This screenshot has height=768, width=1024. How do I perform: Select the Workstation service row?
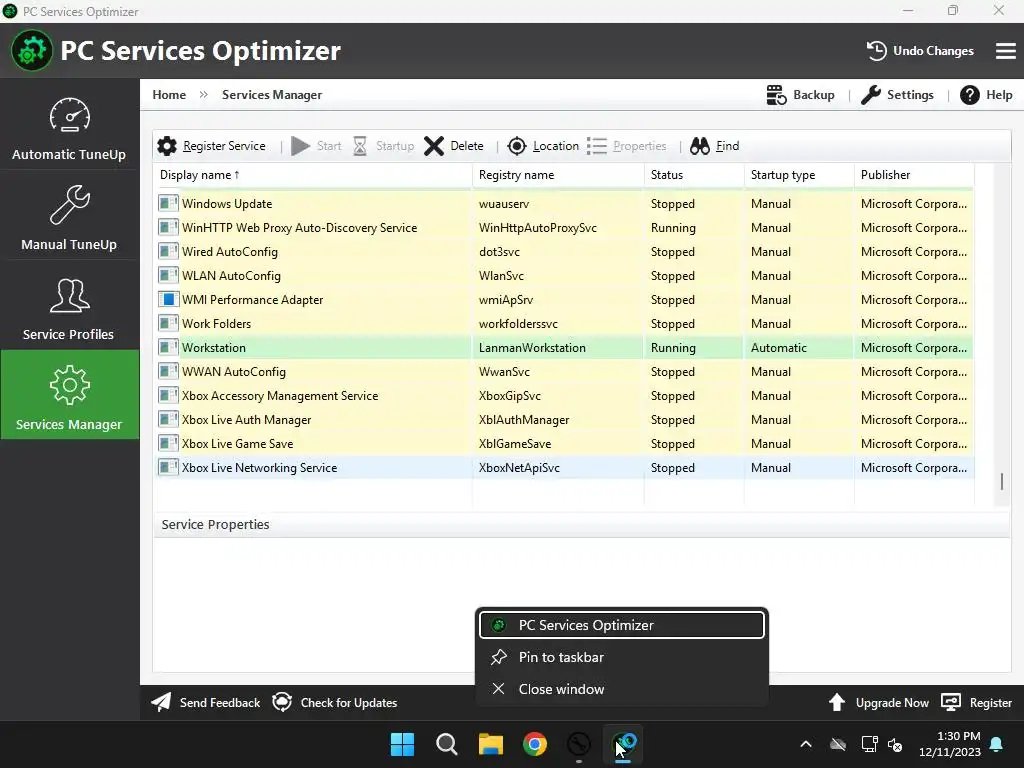pos(565,348)
